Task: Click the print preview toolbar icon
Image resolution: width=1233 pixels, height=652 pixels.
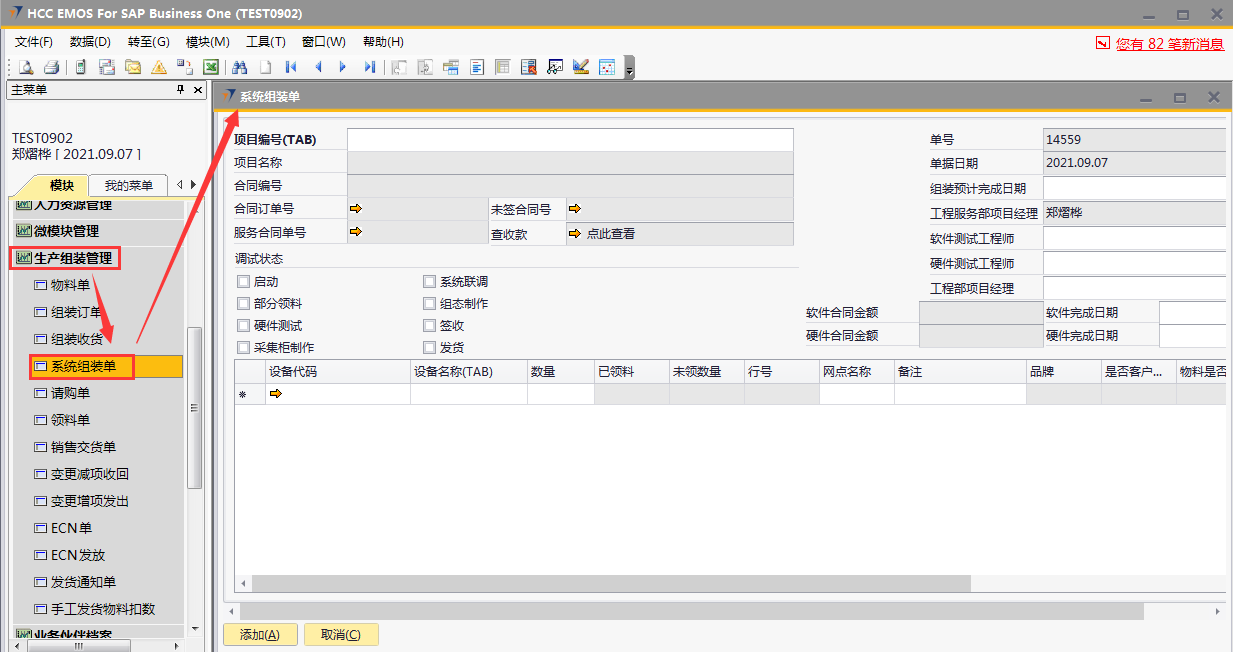Action: click(x=26, y=67)
